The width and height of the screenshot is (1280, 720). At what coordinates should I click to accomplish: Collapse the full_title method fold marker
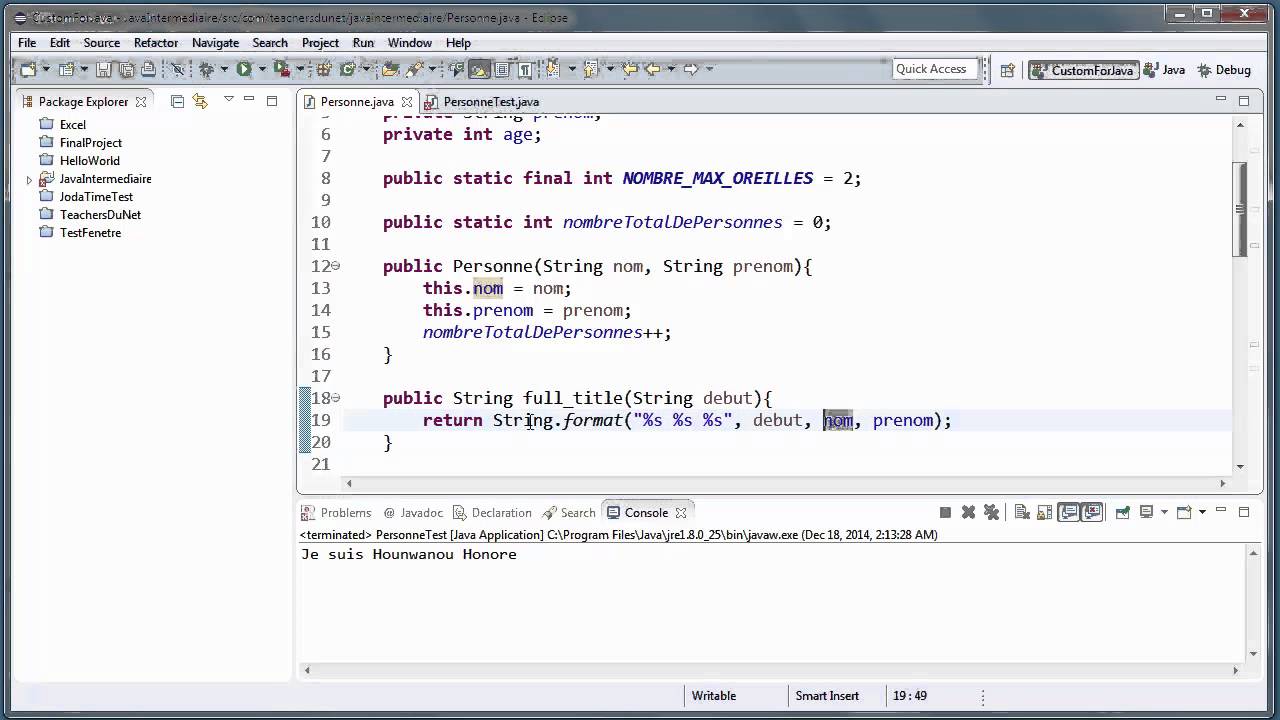(x=335, y=398)
